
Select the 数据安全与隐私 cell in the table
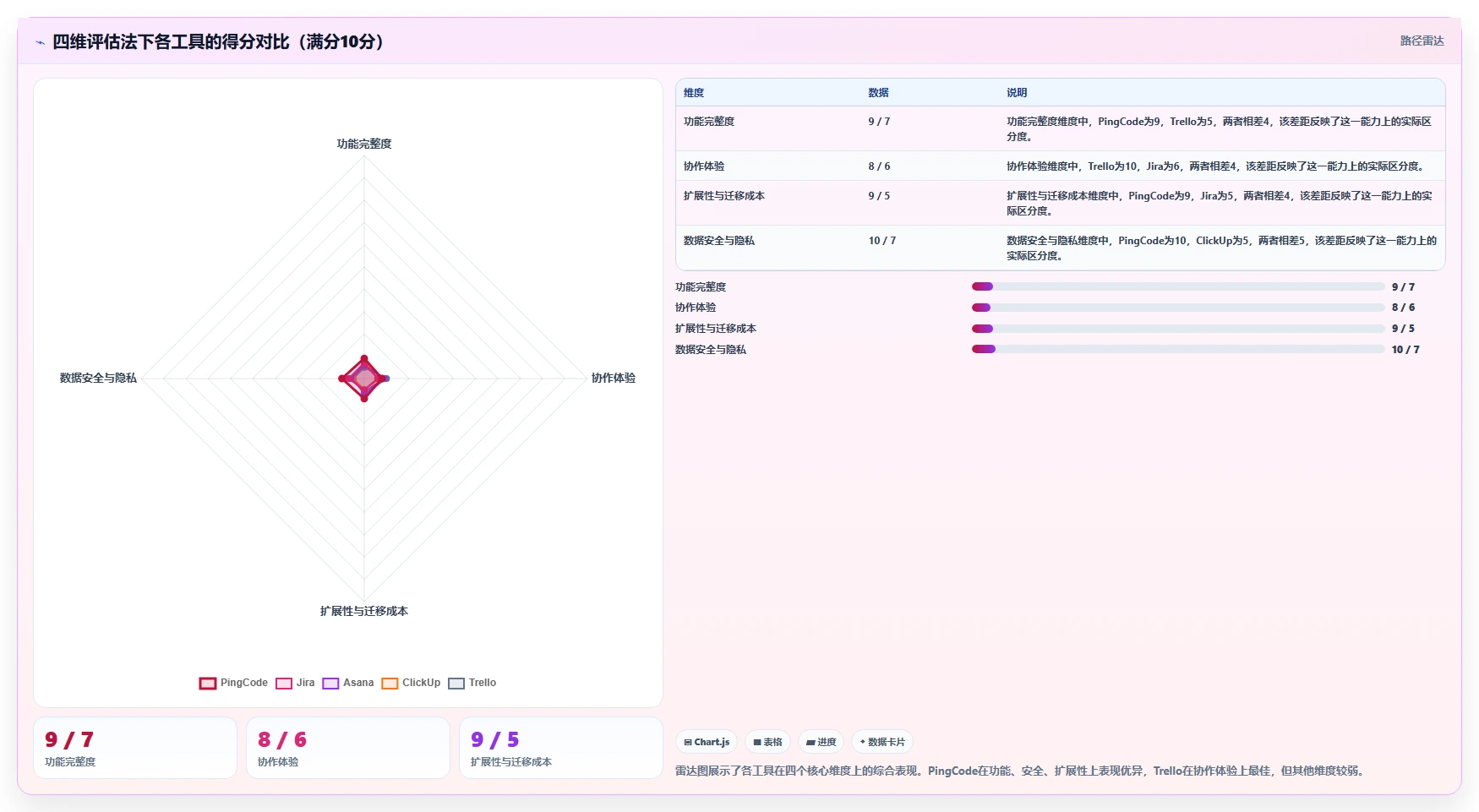point(719,241)
